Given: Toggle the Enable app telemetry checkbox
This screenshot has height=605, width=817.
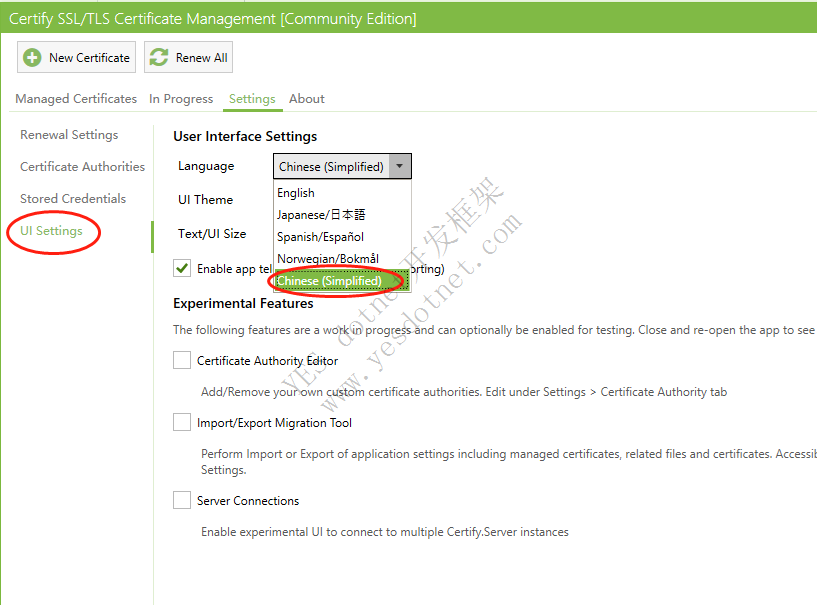Looking at the screenshot, I should tap(182, 268).
